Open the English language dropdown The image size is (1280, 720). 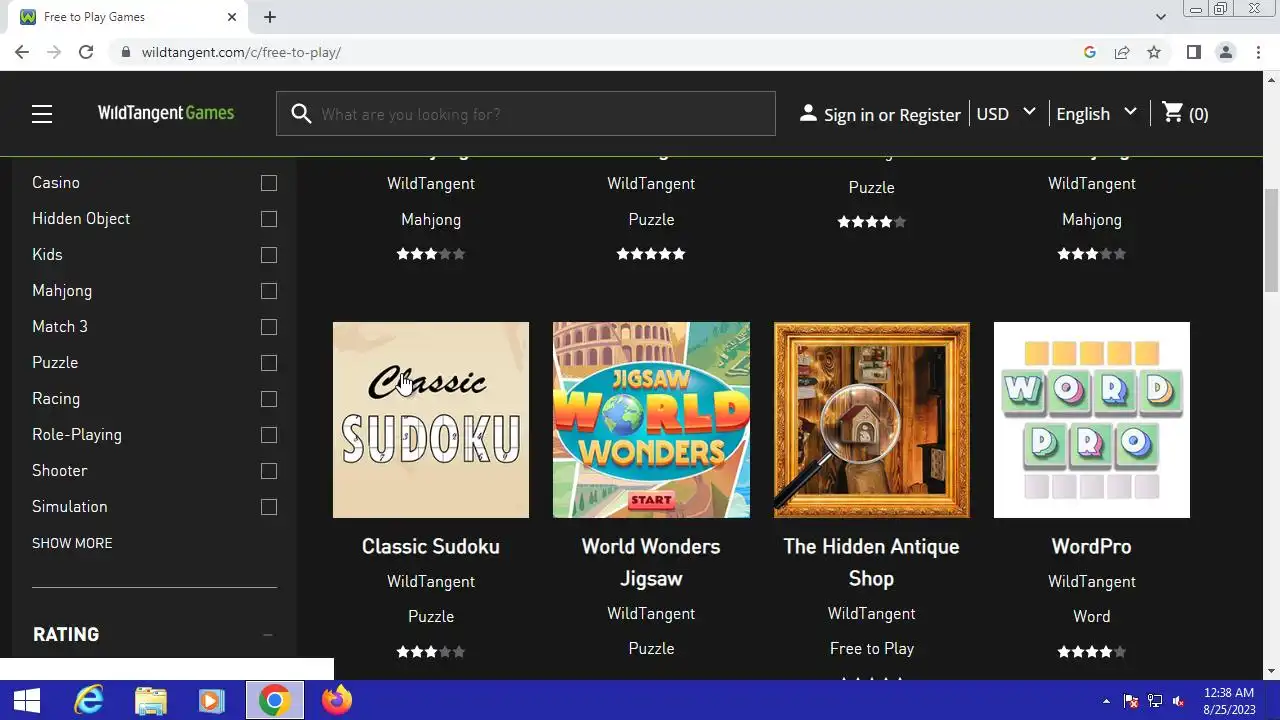pyautogui.click(x=1096, y=113)
